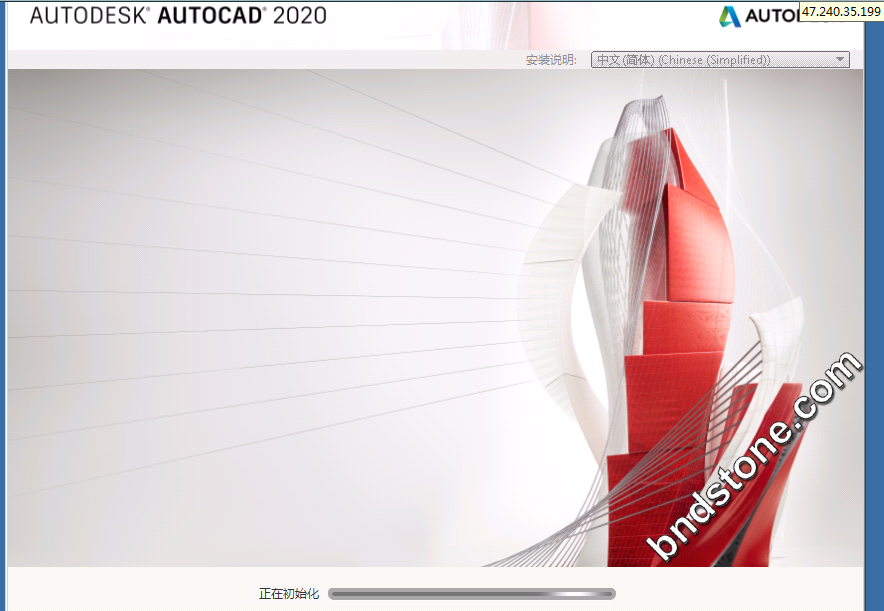The height and width of the screenshot is (611, 884).
Task: Click the empty footer area left of status
Action: 120,590
